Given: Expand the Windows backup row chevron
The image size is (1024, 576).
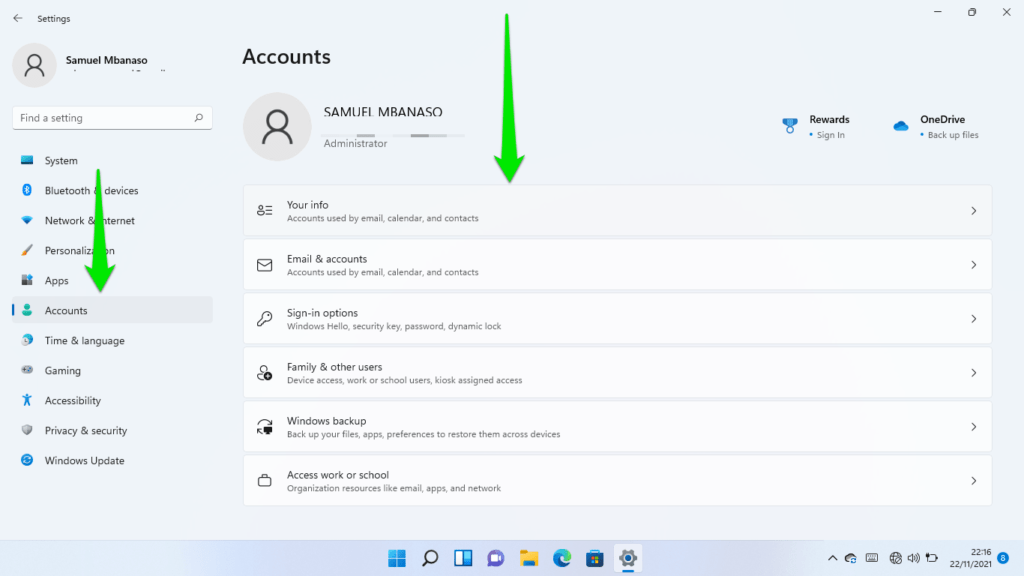Looking at the screenshot, I should [973, 426].
